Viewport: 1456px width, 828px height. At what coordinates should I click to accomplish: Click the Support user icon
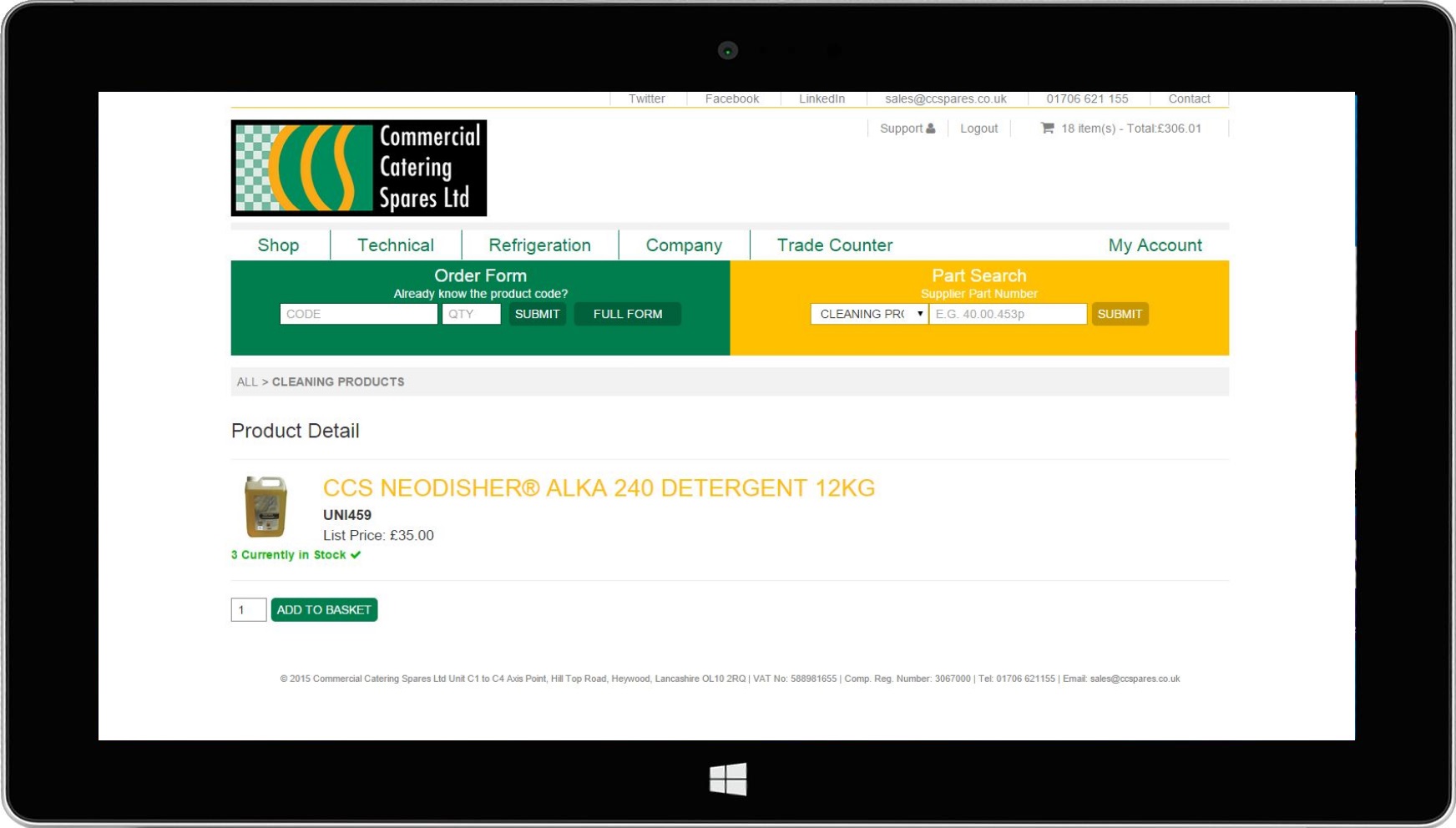tap(931, 129)
